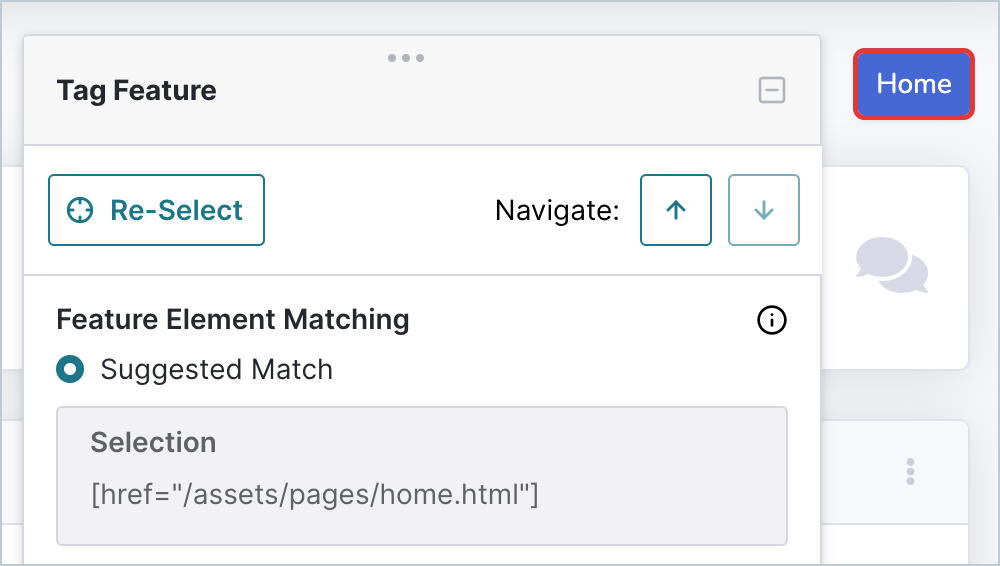Click the Navigate: label
Screen dimensions: 1000x566
pyautogui.click(x=557, y=210)
